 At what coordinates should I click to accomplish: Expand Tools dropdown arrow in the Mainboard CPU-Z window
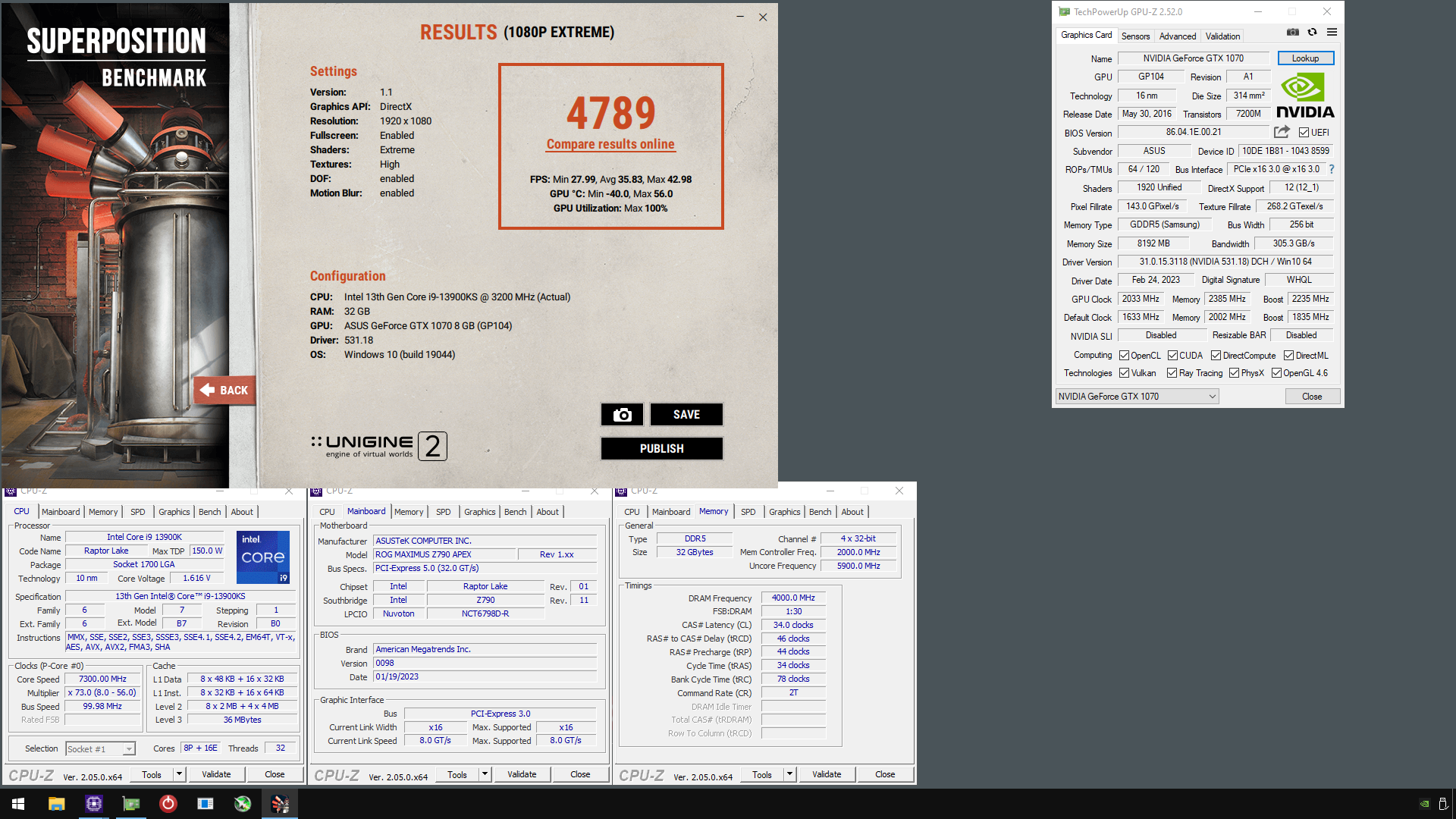(x=485, y=774)
